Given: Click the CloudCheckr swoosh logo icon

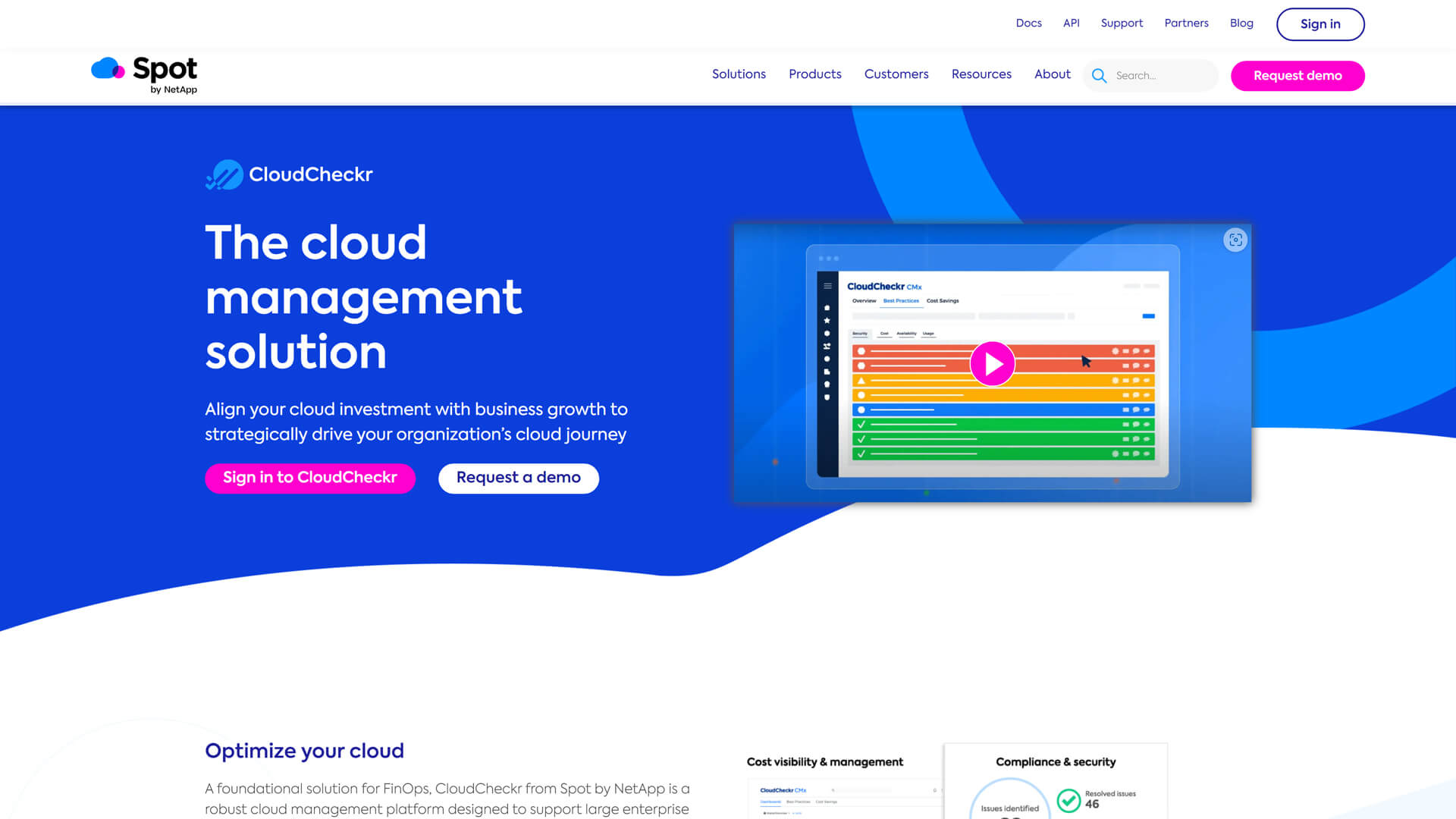Looking at the screenshot, I should [224, 175].
